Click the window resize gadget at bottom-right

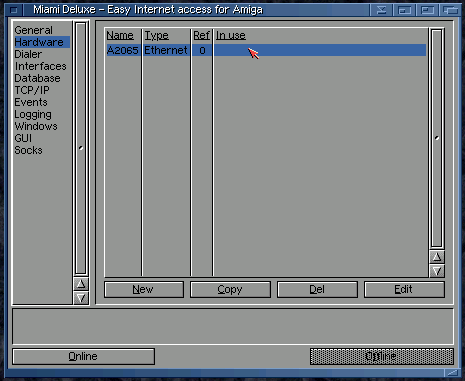tap(453, 373)
